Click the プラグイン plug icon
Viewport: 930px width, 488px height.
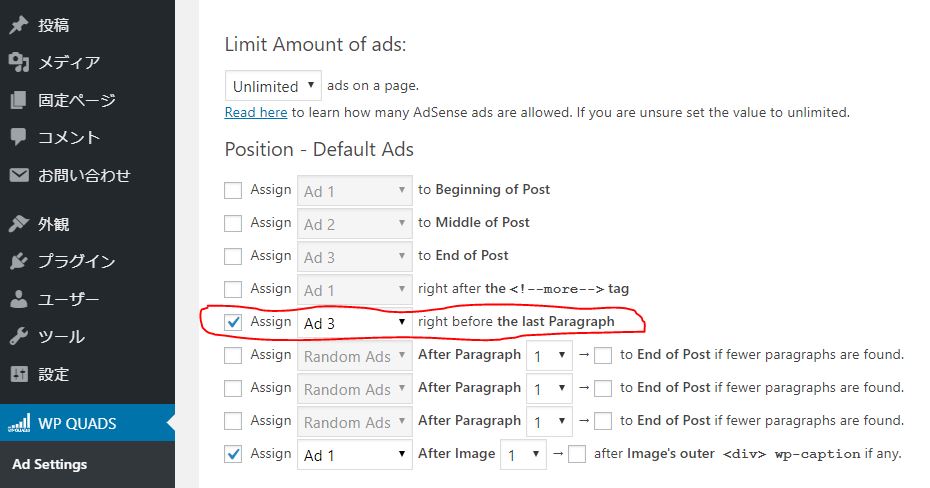tap(19, 261)
